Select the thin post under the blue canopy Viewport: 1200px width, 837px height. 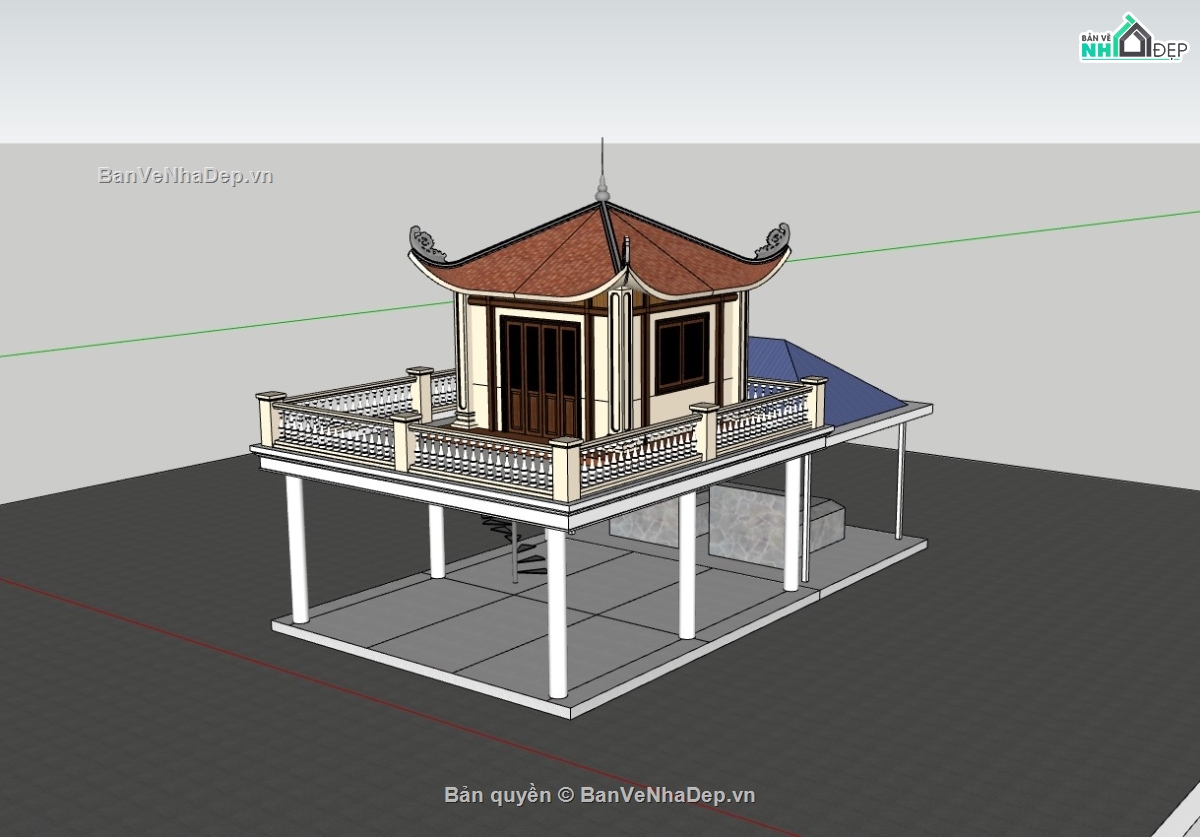(900, 480)
